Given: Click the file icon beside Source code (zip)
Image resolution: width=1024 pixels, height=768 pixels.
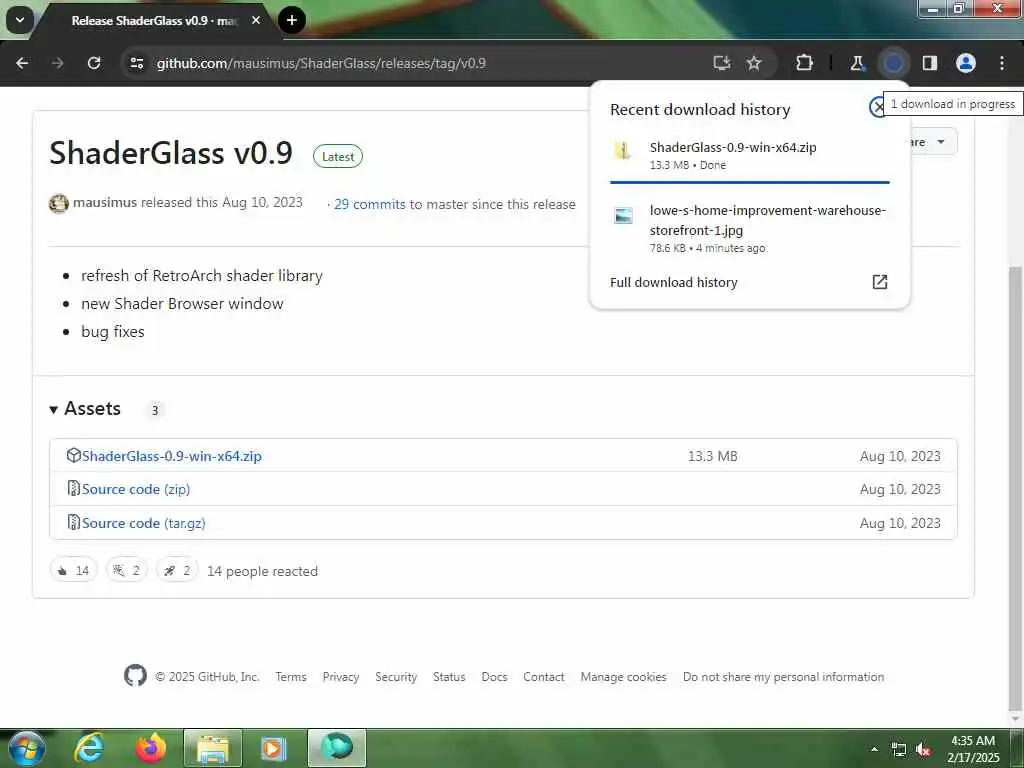Looking at the screenshot, I should coord(73,488).
